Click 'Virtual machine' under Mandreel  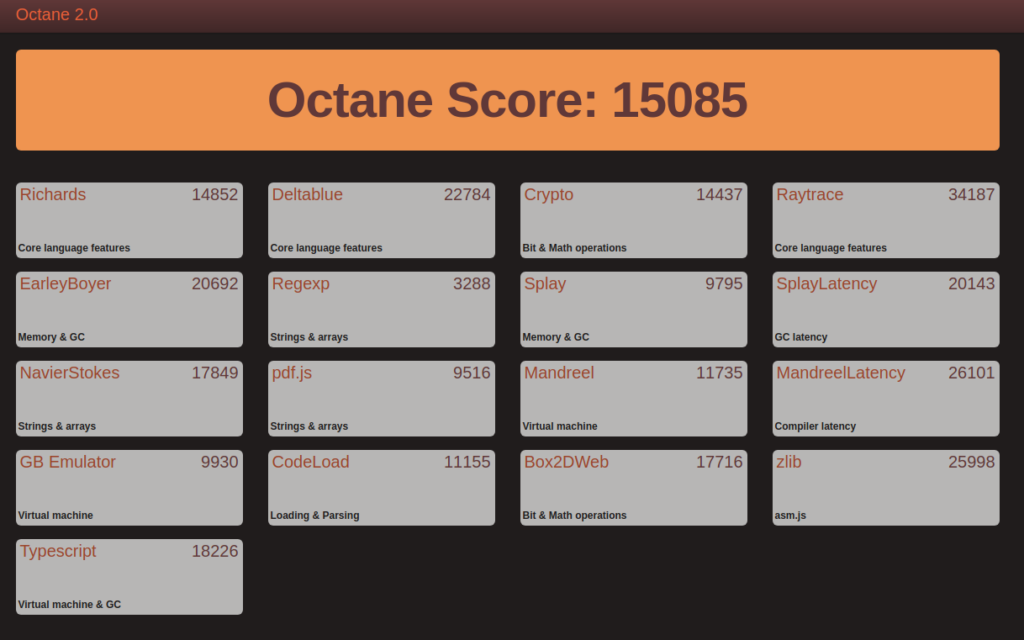(560, 426)
